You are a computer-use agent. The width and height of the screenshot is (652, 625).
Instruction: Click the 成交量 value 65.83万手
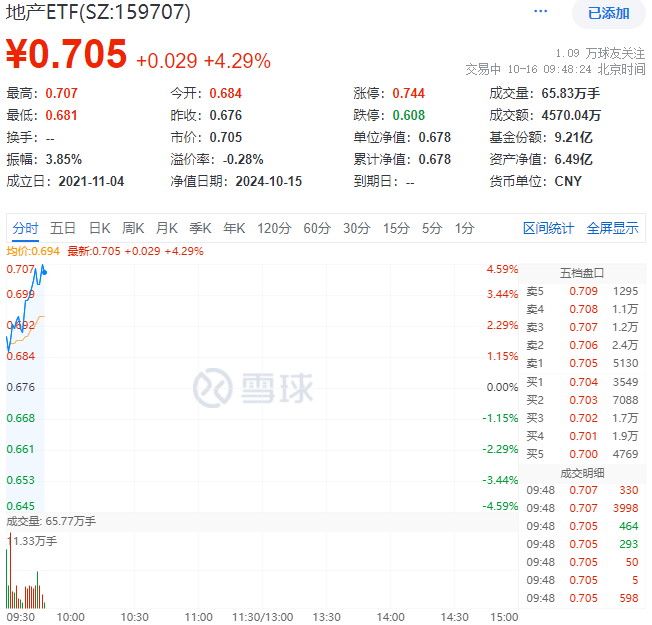click(x=570, y=93)
